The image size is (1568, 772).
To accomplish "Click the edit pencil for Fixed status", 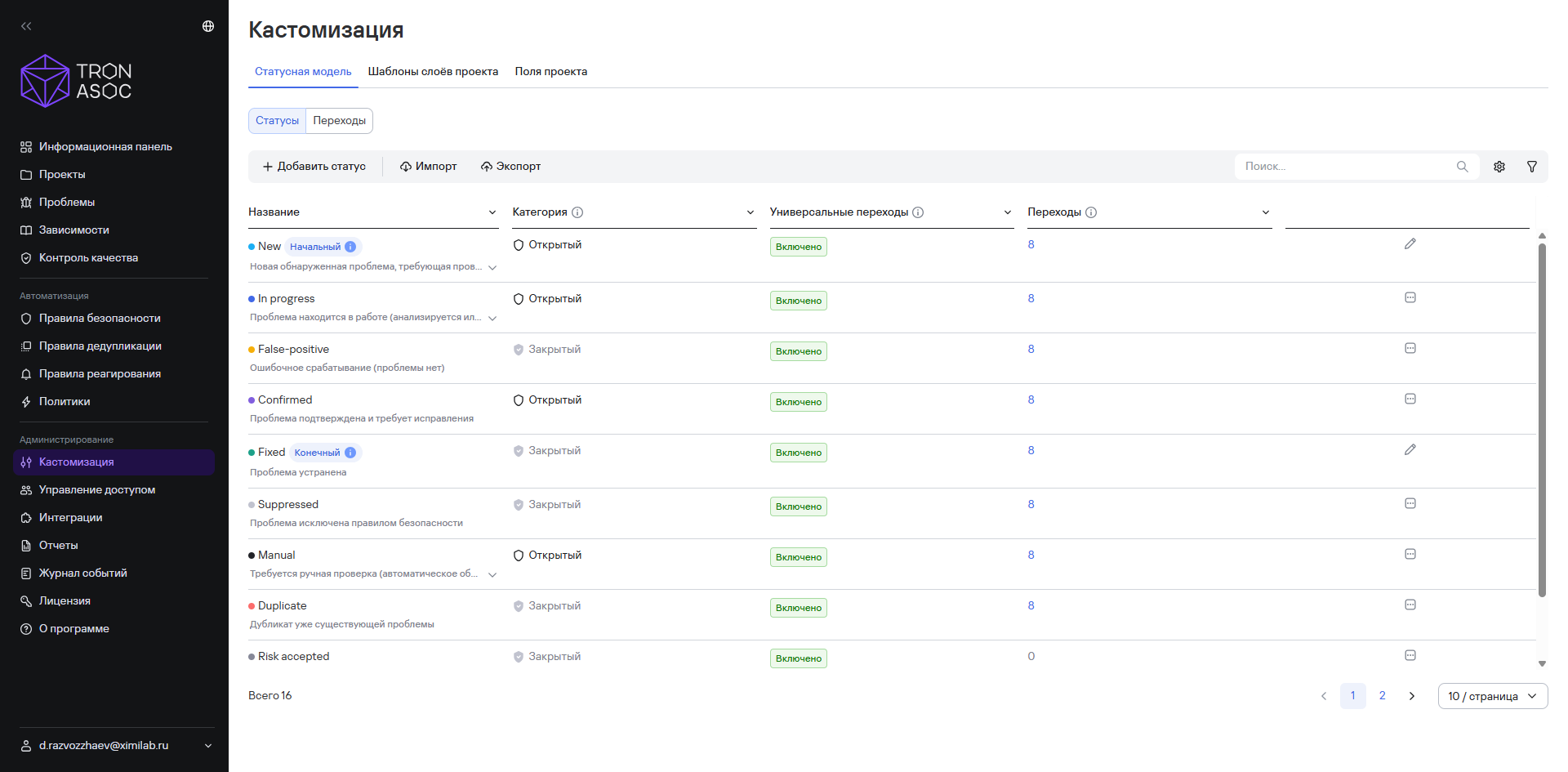I will tap(1410, 449).
